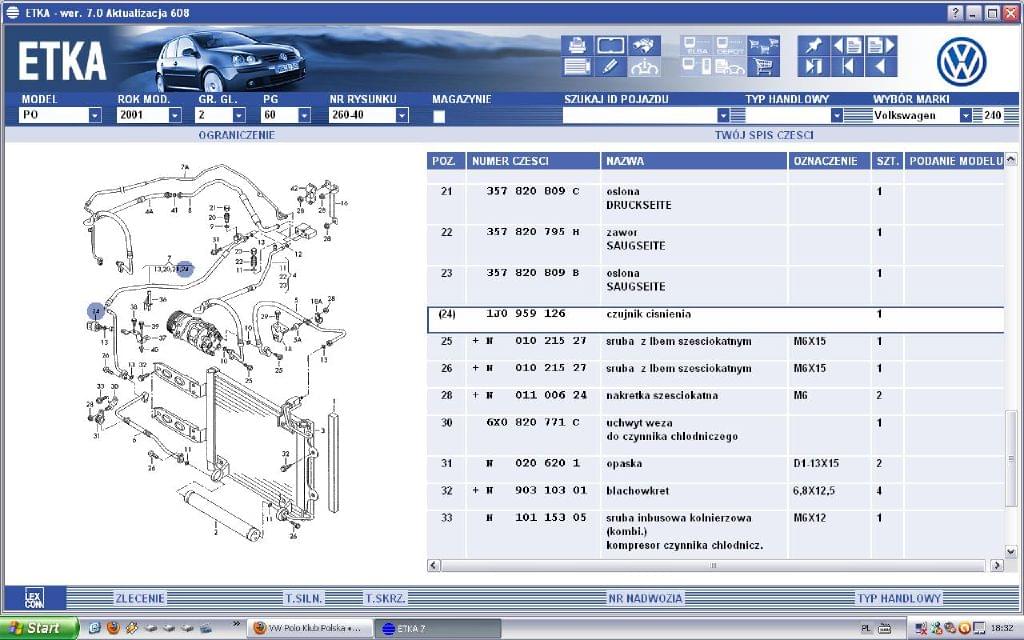This screenshot has width=1024, height=640.
Task: Select row 33 sruba inbusowa kolnierzowa
Action: [716, 532]
